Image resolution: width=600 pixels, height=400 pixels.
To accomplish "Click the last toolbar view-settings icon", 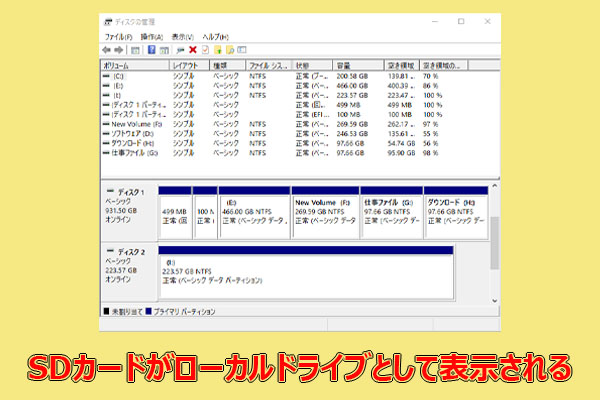I will (x=242, y=50).
